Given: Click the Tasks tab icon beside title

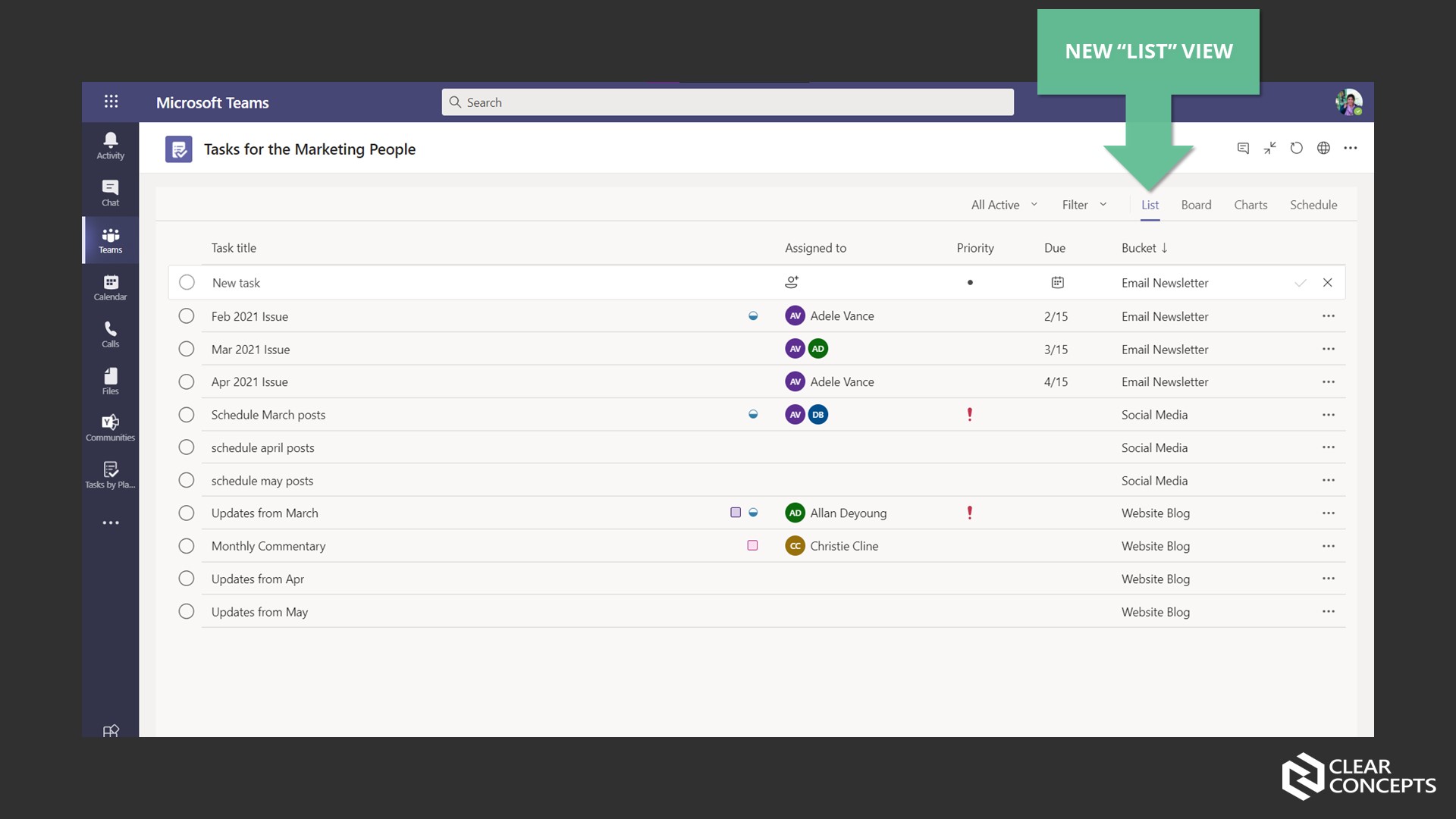Looking at the screenshot, I should (x=179, y=149).
